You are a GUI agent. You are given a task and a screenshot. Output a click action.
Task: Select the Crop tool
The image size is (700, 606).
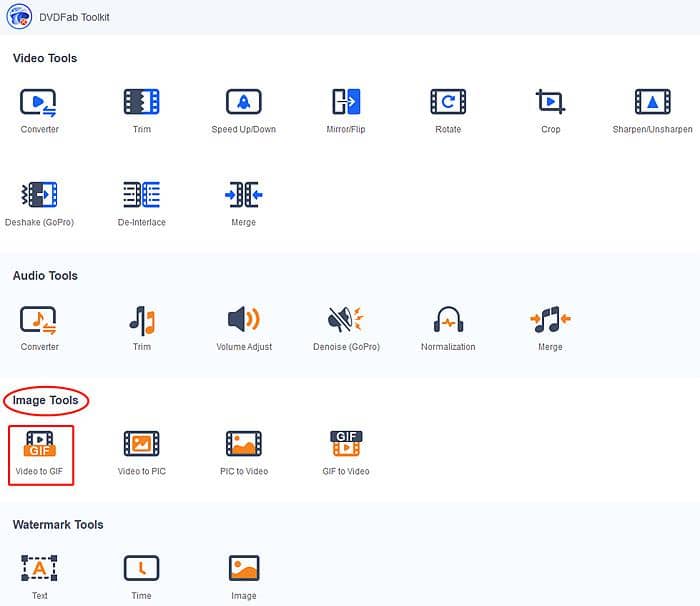click(x=550, y=111)
